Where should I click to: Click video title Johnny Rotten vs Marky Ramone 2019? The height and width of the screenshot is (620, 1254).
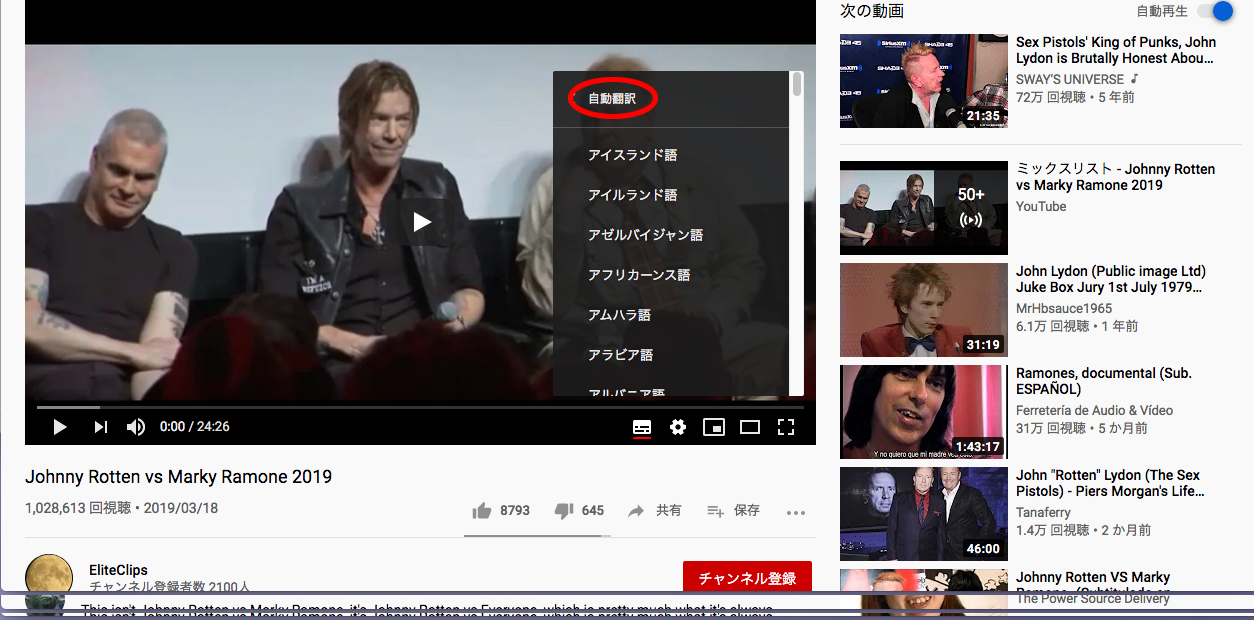(x=178, y=477)
